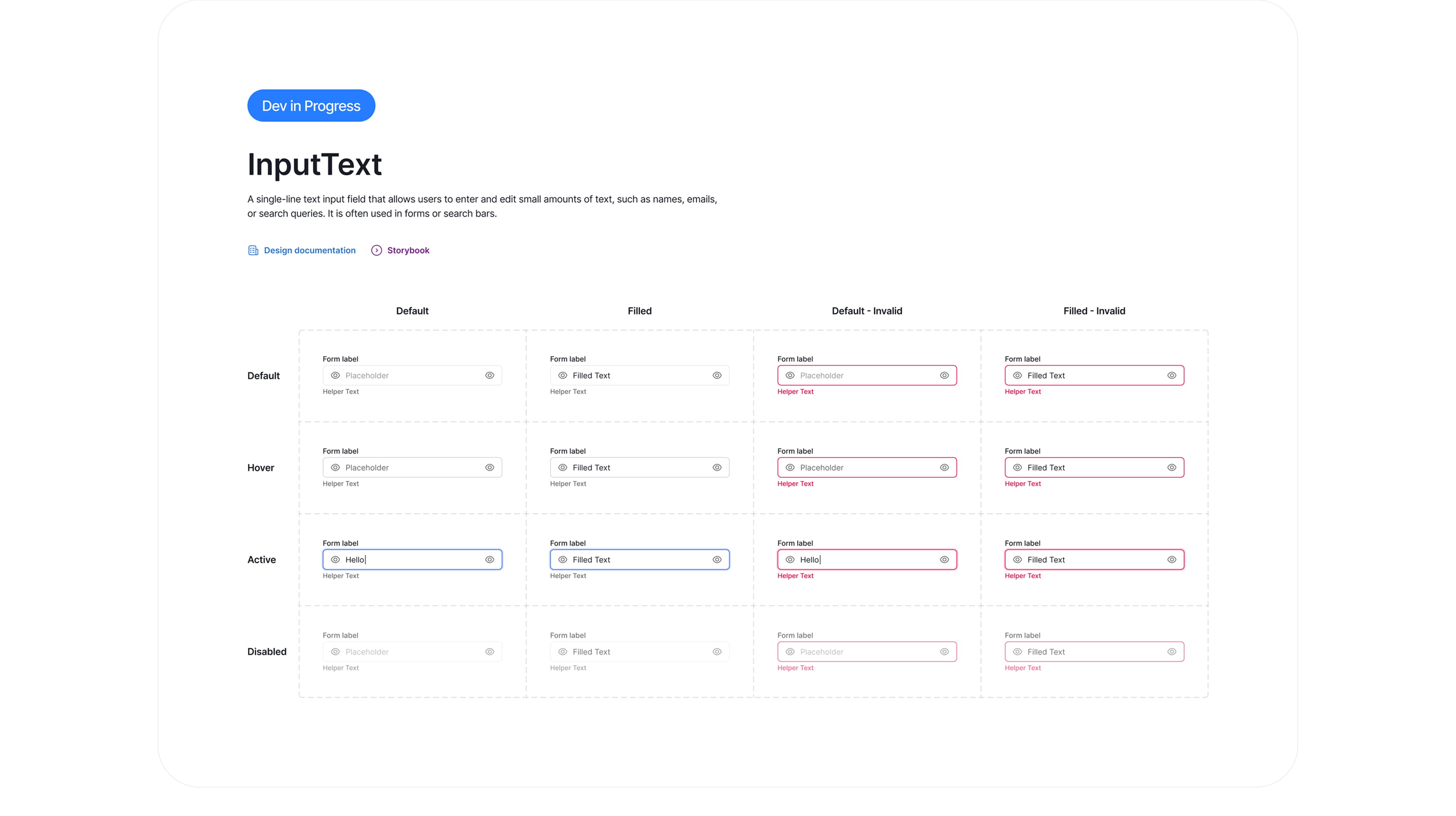Toggle right eye icon in Active/Filled-Invalid input
Screen dimensions: 1456x816
1171,559
